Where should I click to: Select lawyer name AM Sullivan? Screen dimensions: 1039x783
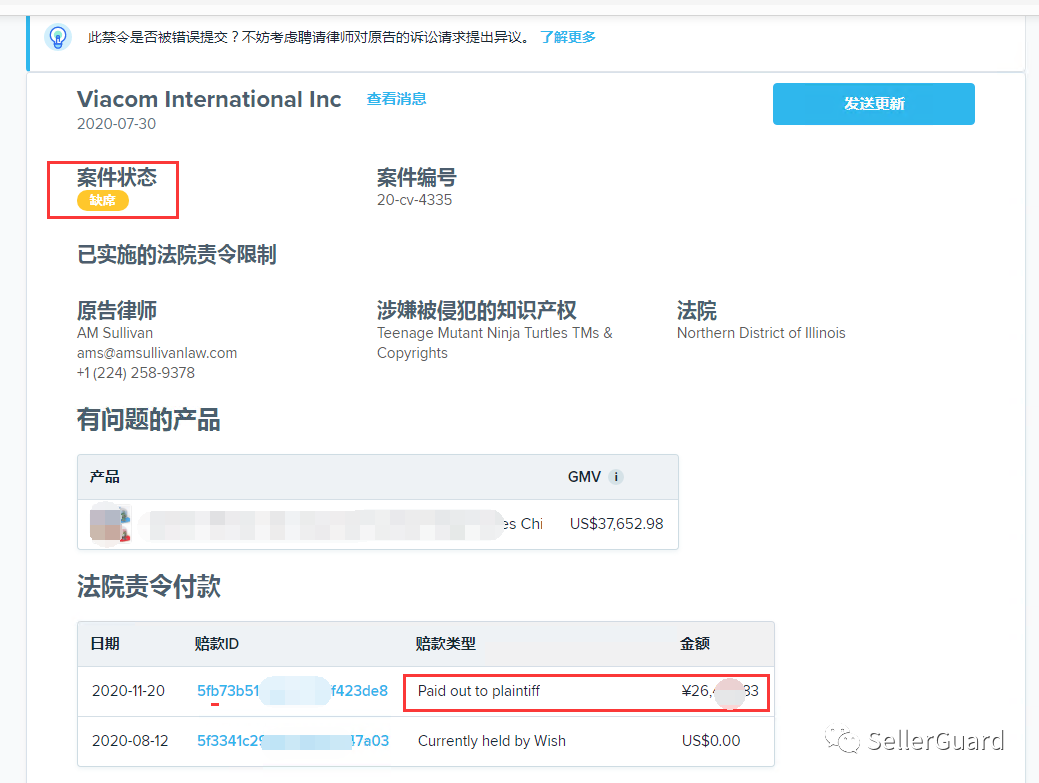coord(115,333)
